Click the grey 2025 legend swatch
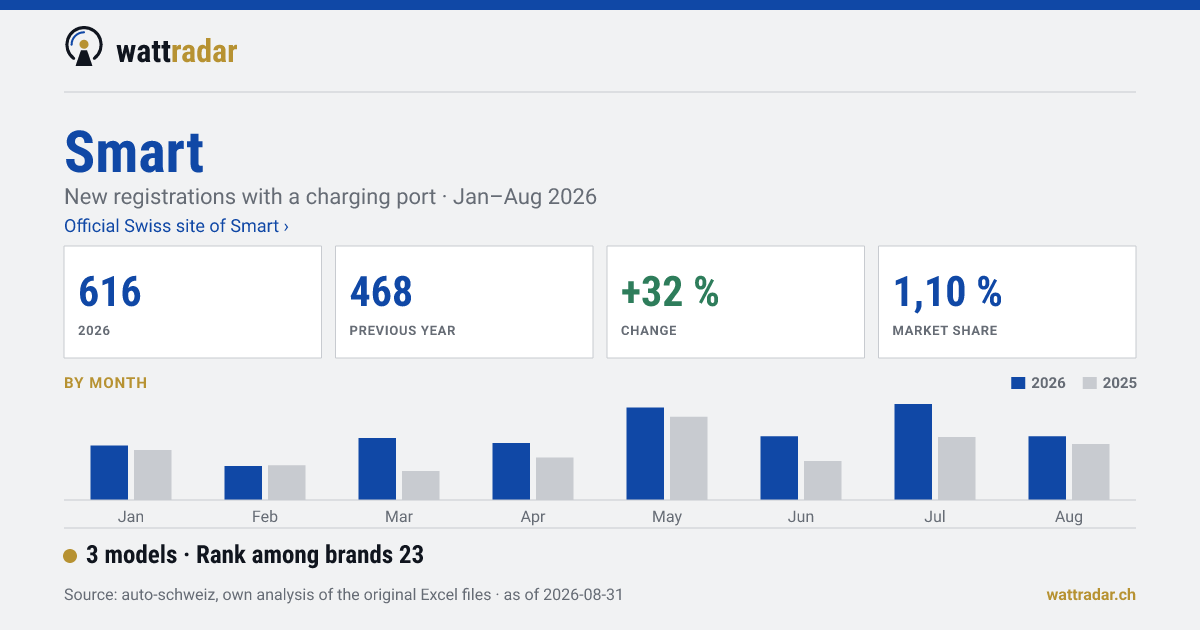 1090,383
